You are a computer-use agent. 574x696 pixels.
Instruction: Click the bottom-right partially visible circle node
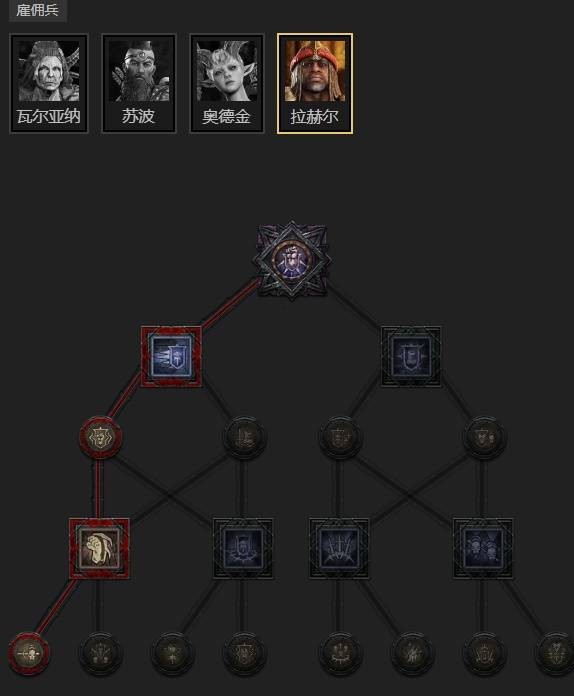click(x=555, y=653)
